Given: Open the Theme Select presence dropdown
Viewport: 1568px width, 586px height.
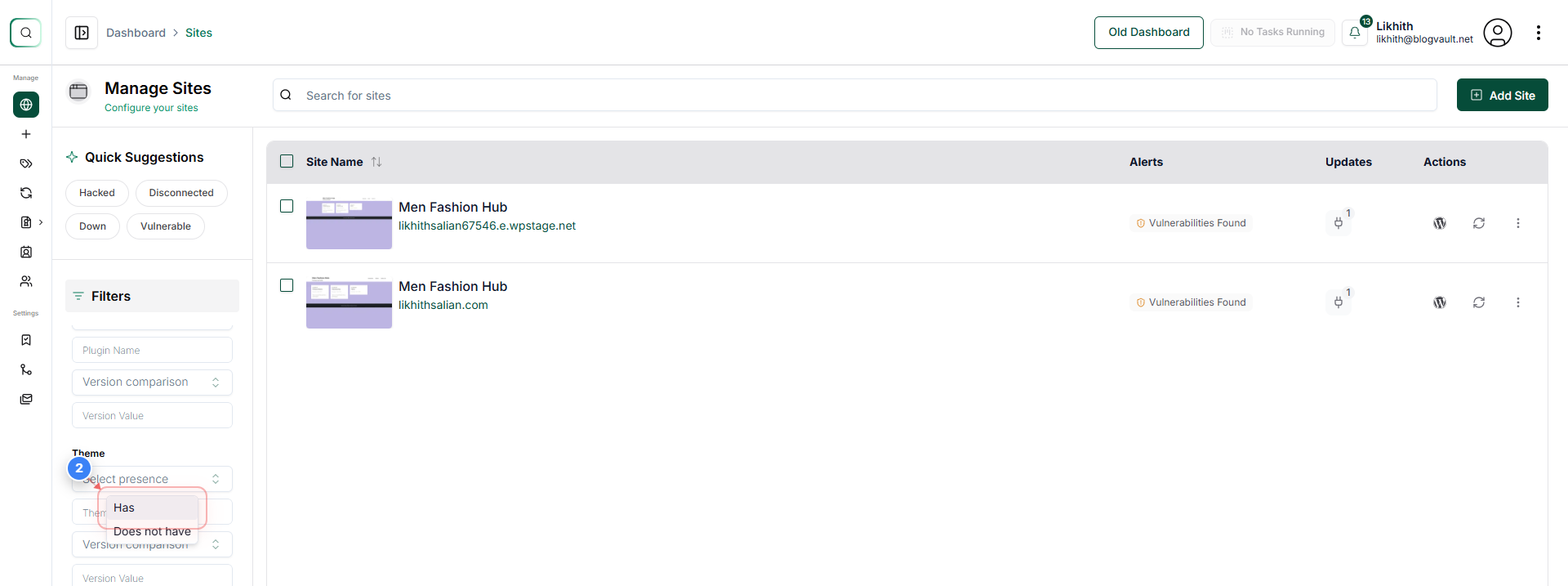Looking at the screenshot, I should pyautogui.click(x=152, y=479).
